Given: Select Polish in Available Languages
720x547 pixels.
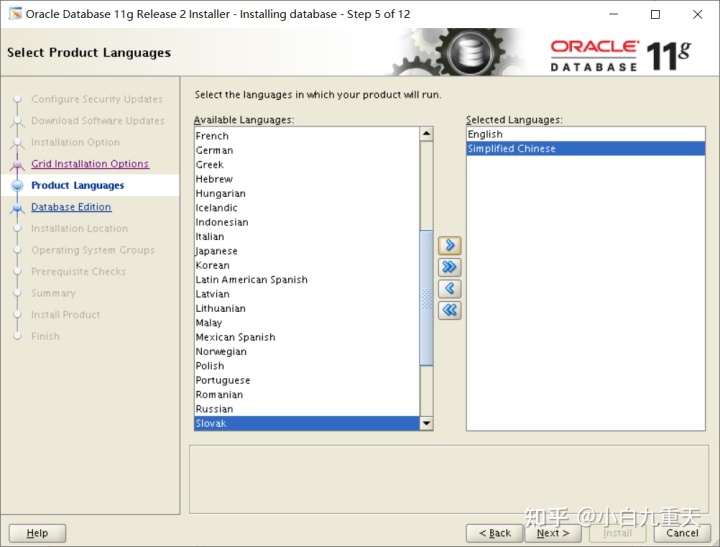Looking at the screenshot, I should [x=307, y=366].
